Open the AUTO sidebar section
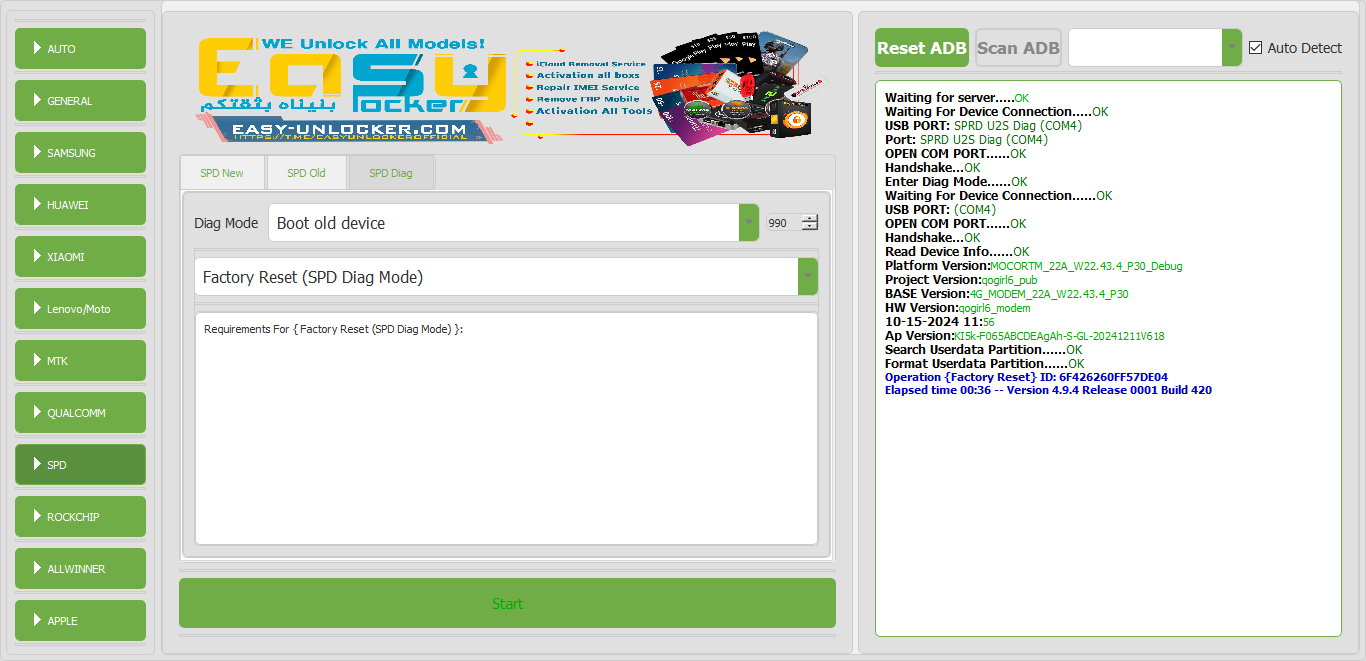 80,49
